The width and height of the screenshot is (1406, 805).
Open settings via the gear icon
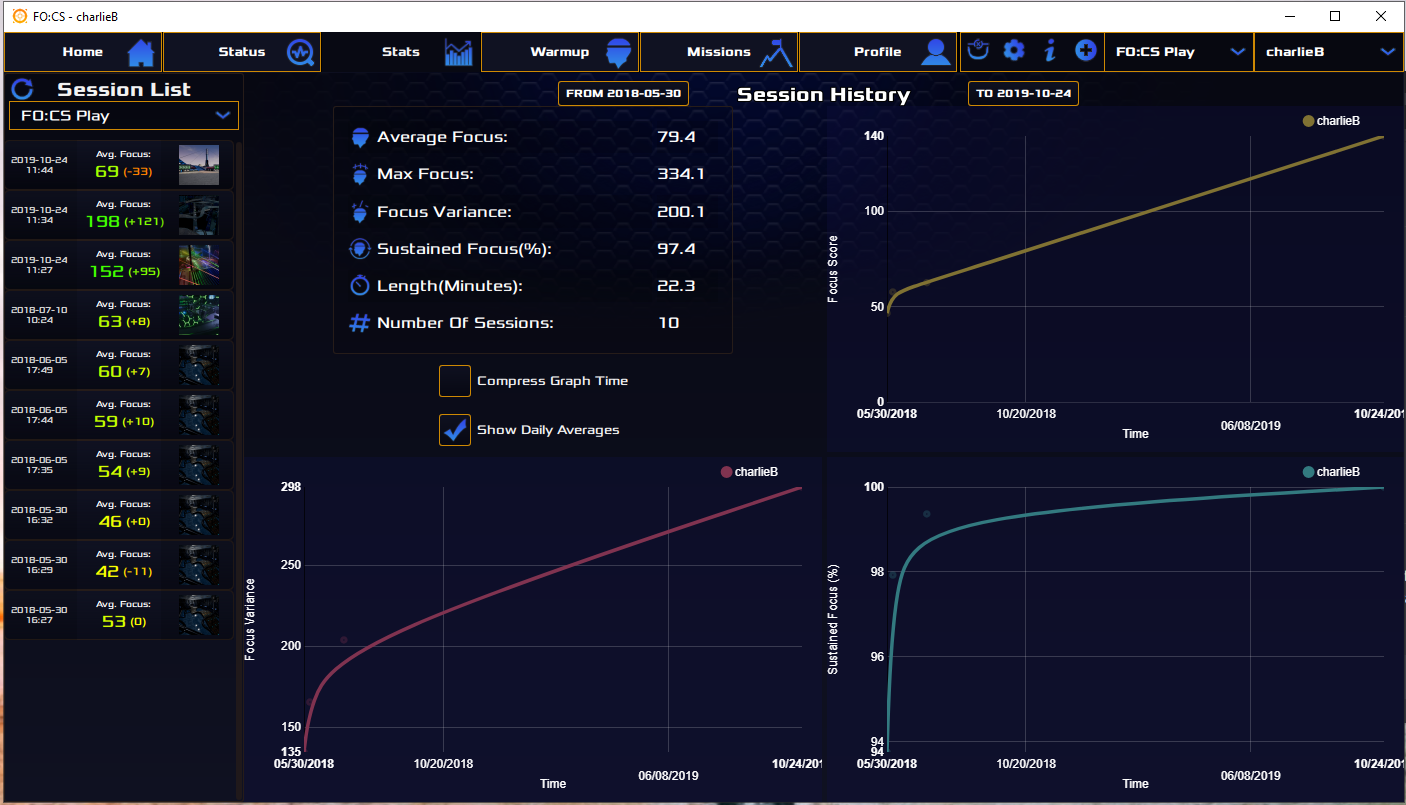[x=1014, y=50]
